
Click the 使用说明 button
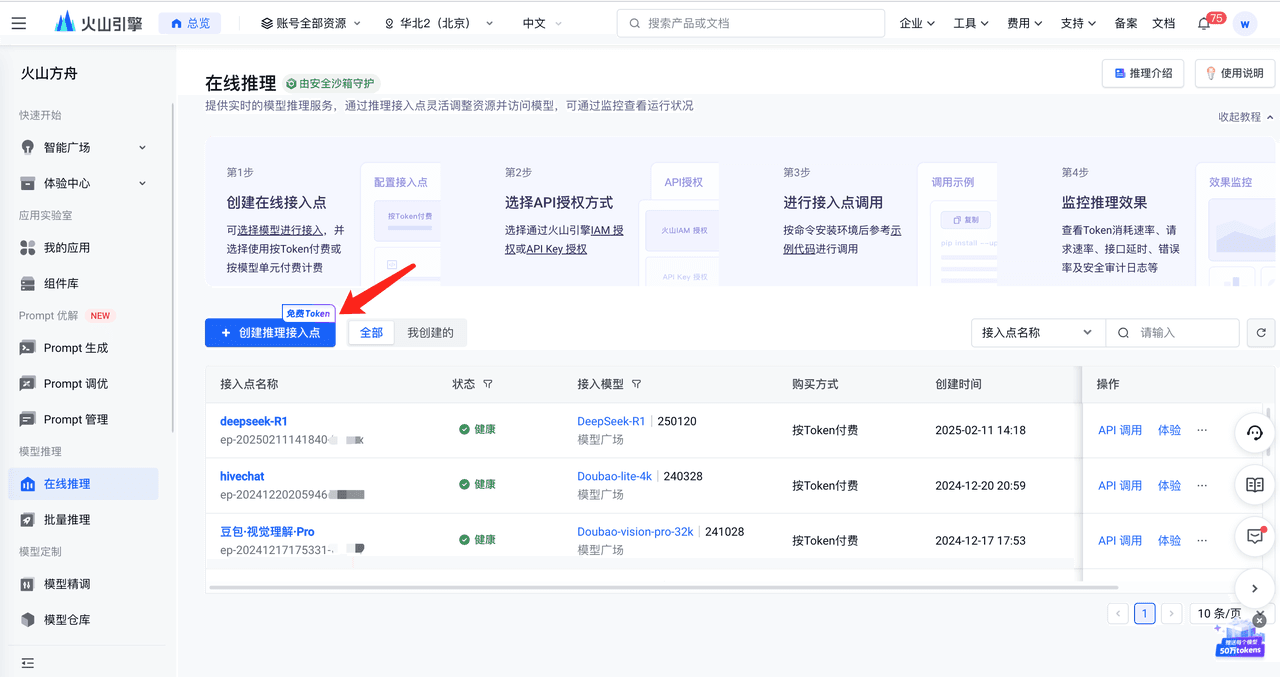pos(1235,73)
